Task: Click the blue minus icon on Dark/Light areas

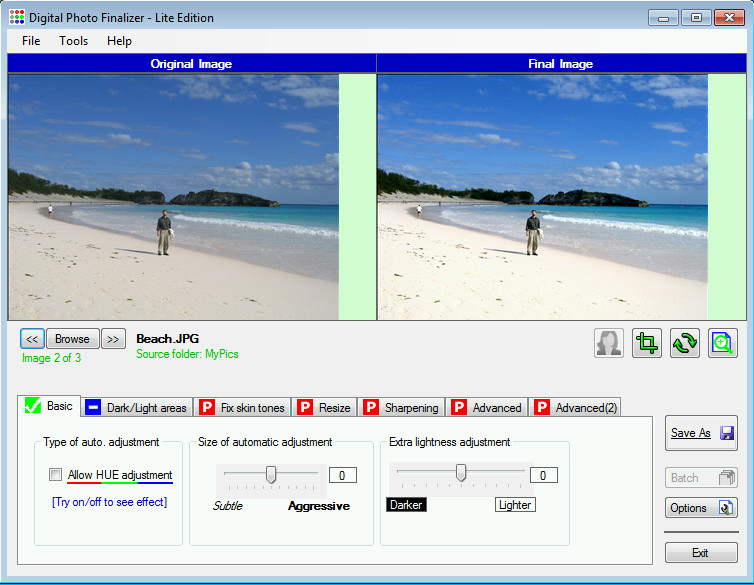Action: point(93,408)
